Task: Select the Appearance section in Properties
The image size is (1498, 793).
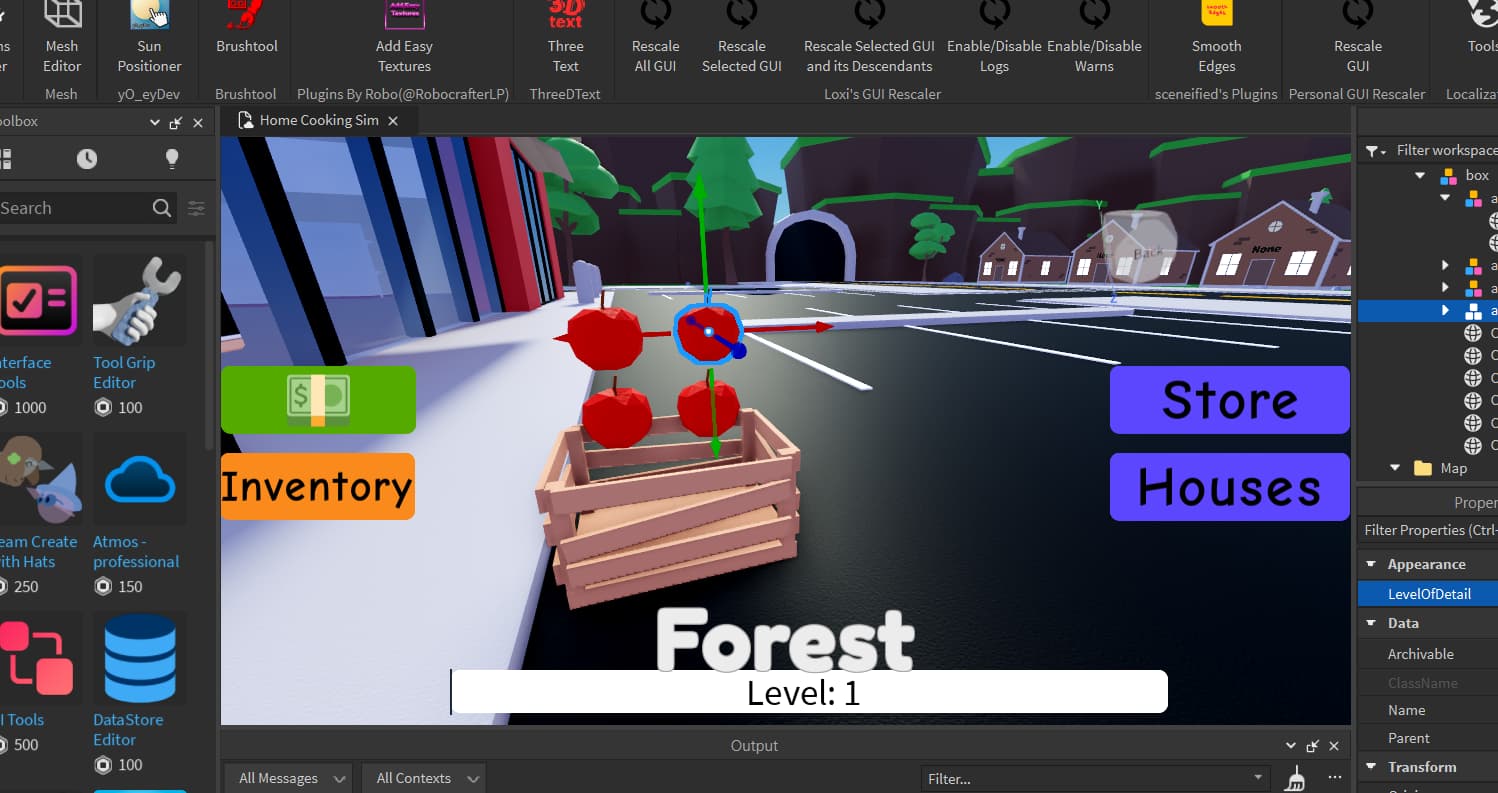Action: point(1416,564)
